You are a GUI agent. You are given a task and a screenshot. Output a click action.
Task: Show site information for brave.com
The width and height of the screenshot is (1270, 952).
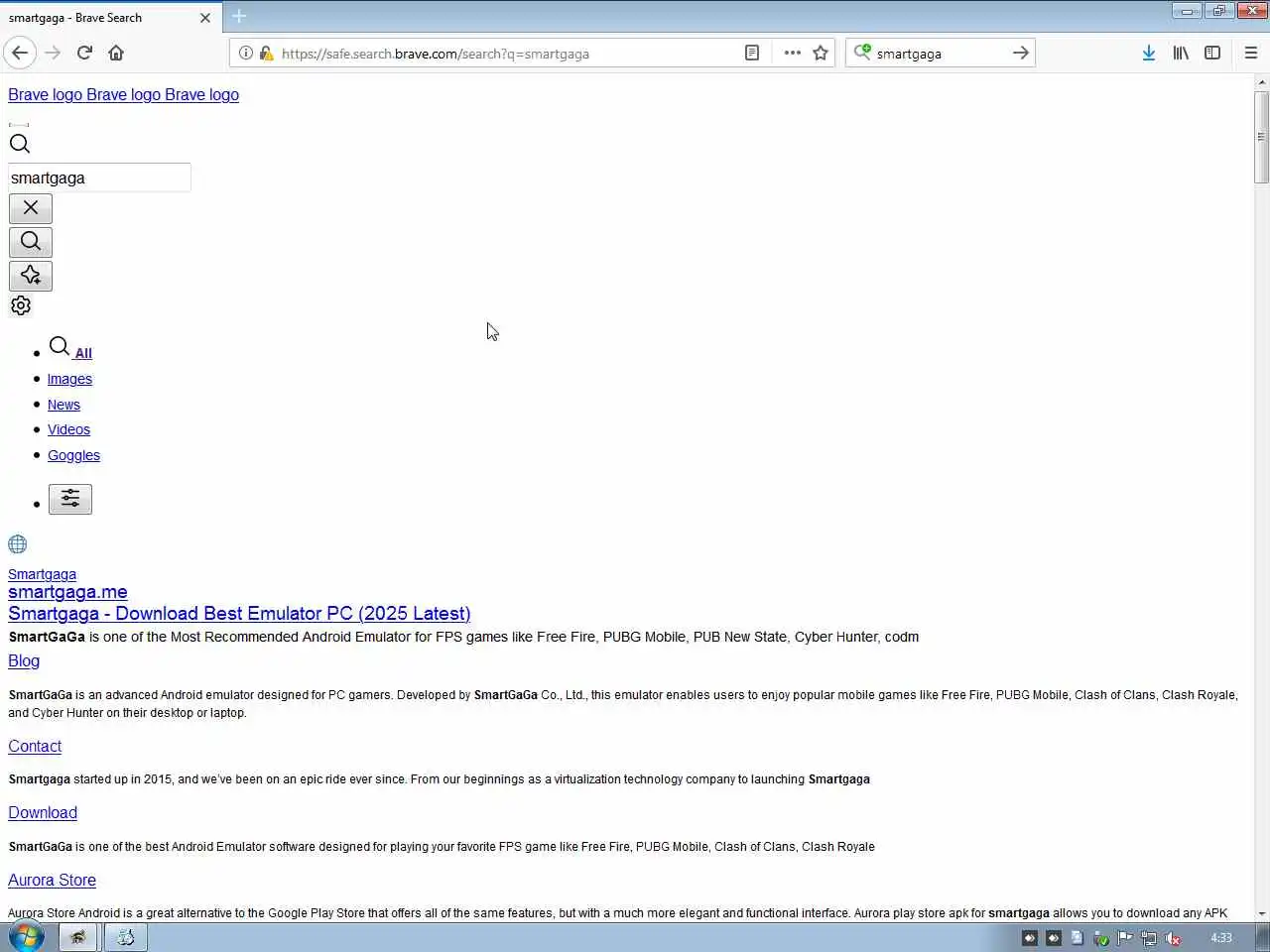click(246, 53)
